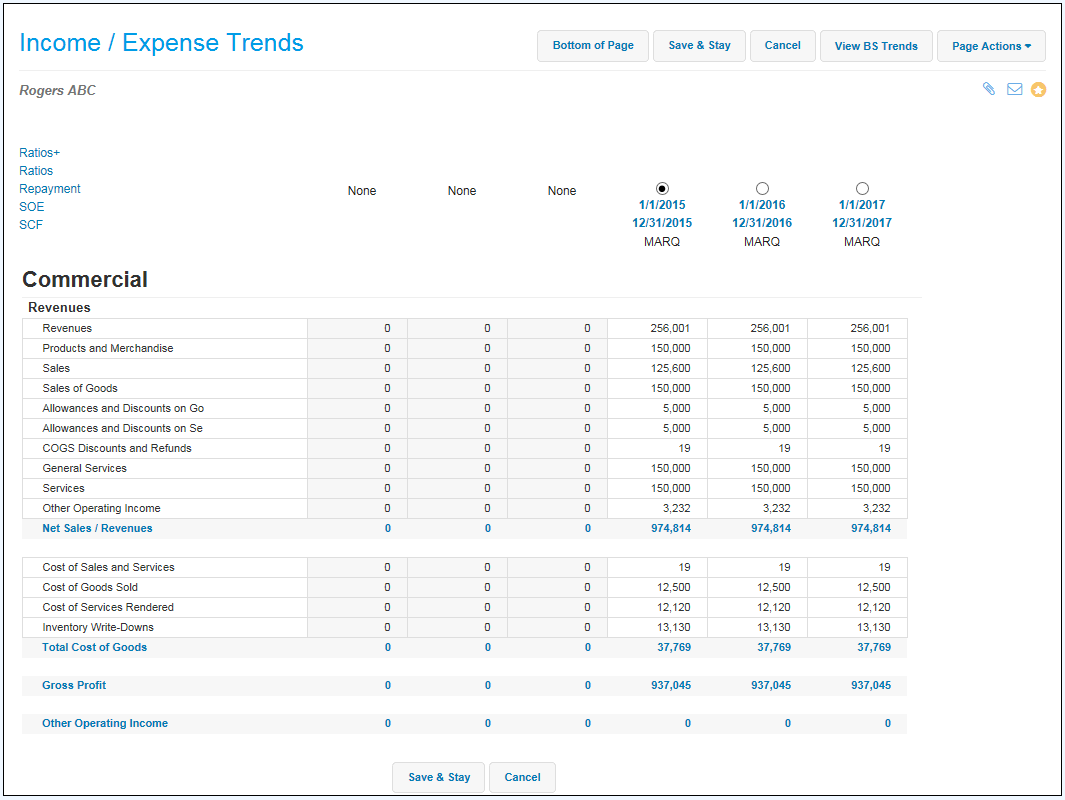Edit Allowances and Discounts on Go 2015 value
Screen dimensions: 1065x800
[x=657, y=408]
